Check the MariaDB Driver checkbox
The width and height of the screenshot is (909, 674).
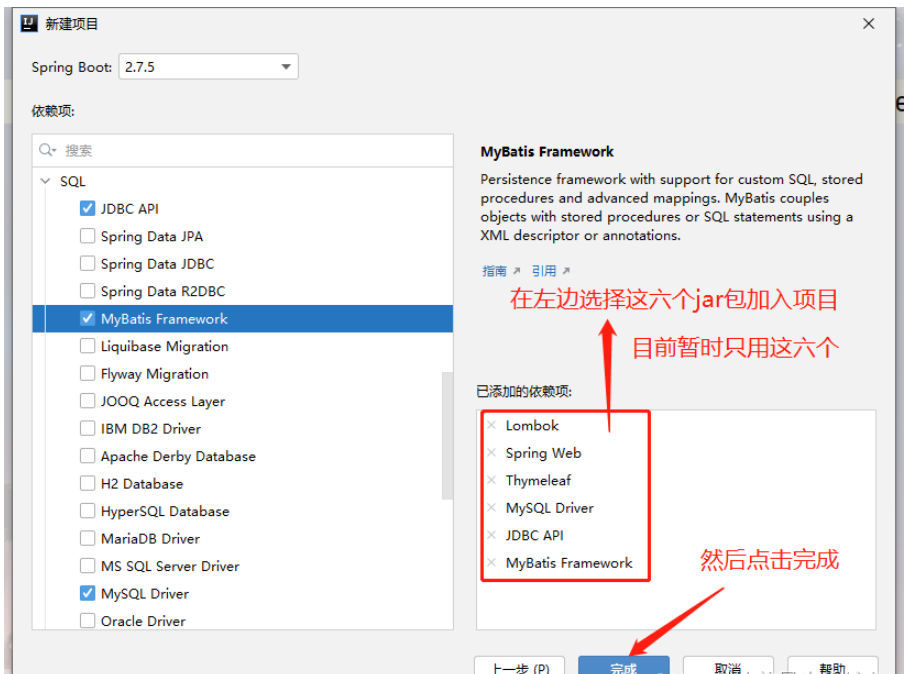pyautogui.click(x=87, y=538)
